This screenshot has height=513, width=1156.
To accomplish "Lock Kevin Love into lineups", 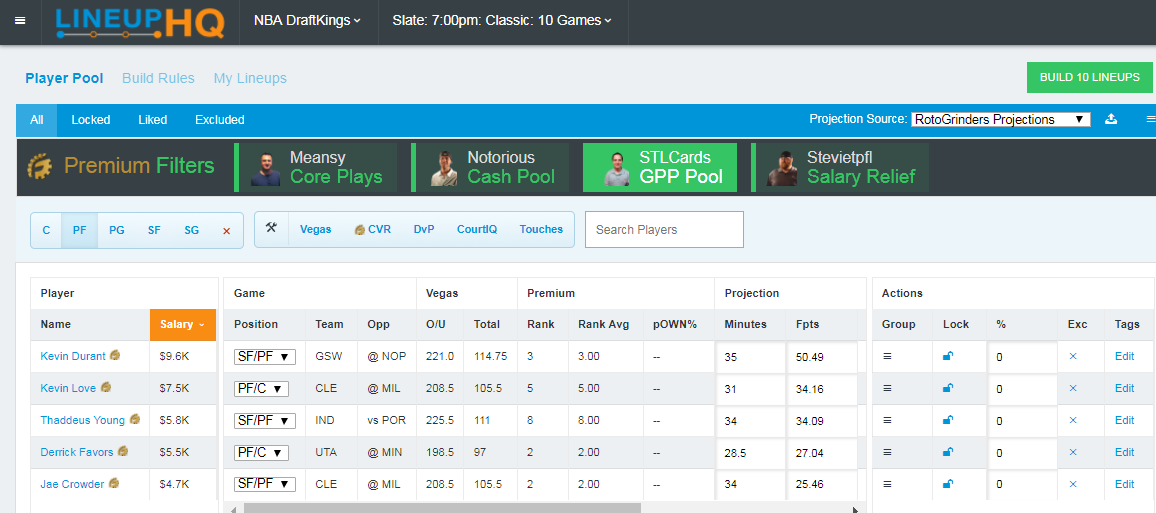I will click(948, 388).
